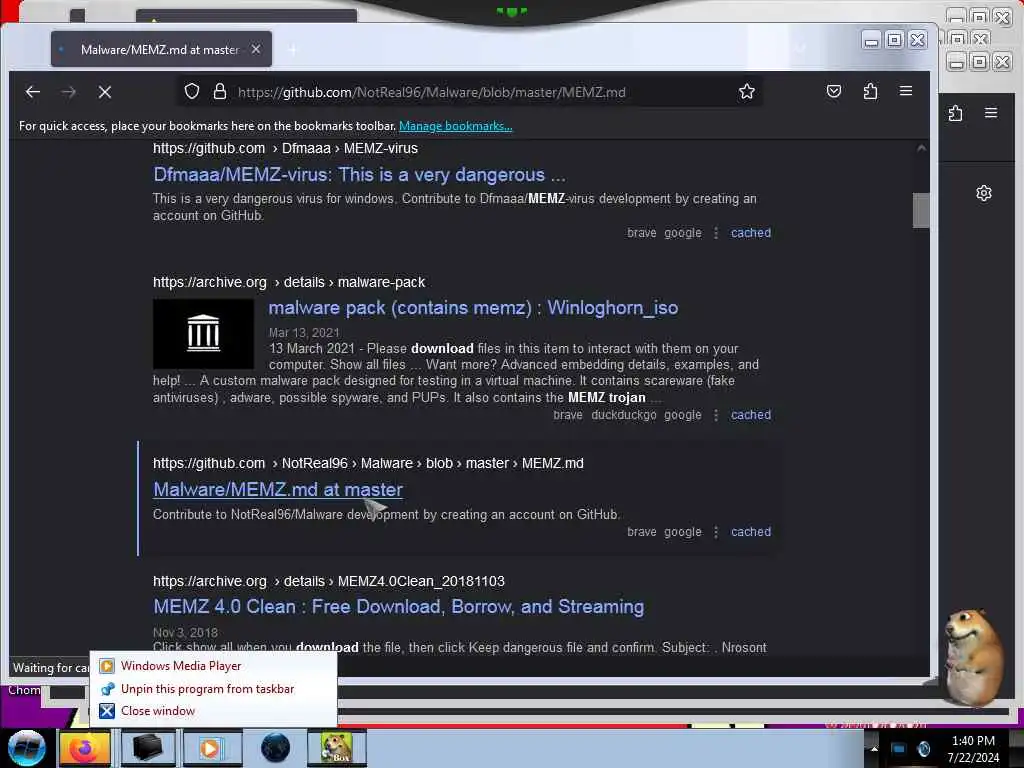This screenshot has height=768, width=1024.
Task: Open the hamster Box app on taskbar
Action: coord(336,748)
